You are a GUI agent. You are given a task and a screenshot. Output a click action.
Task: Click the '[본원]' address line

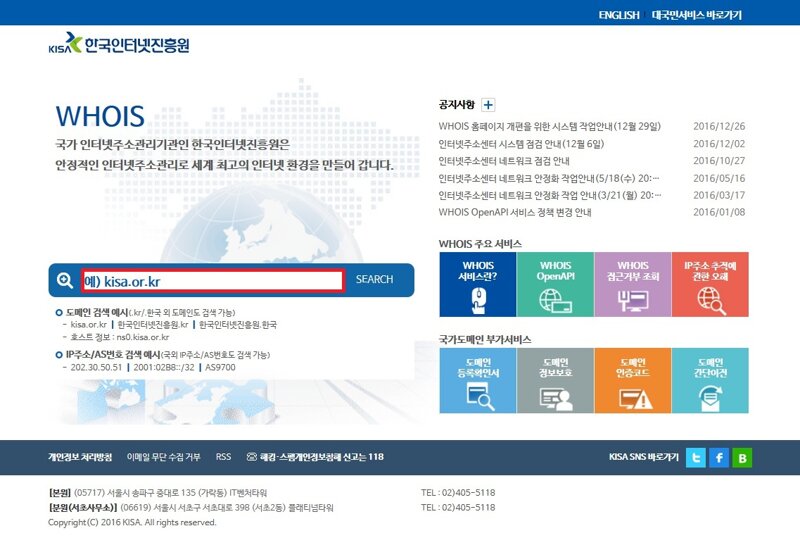coord(158,492)
